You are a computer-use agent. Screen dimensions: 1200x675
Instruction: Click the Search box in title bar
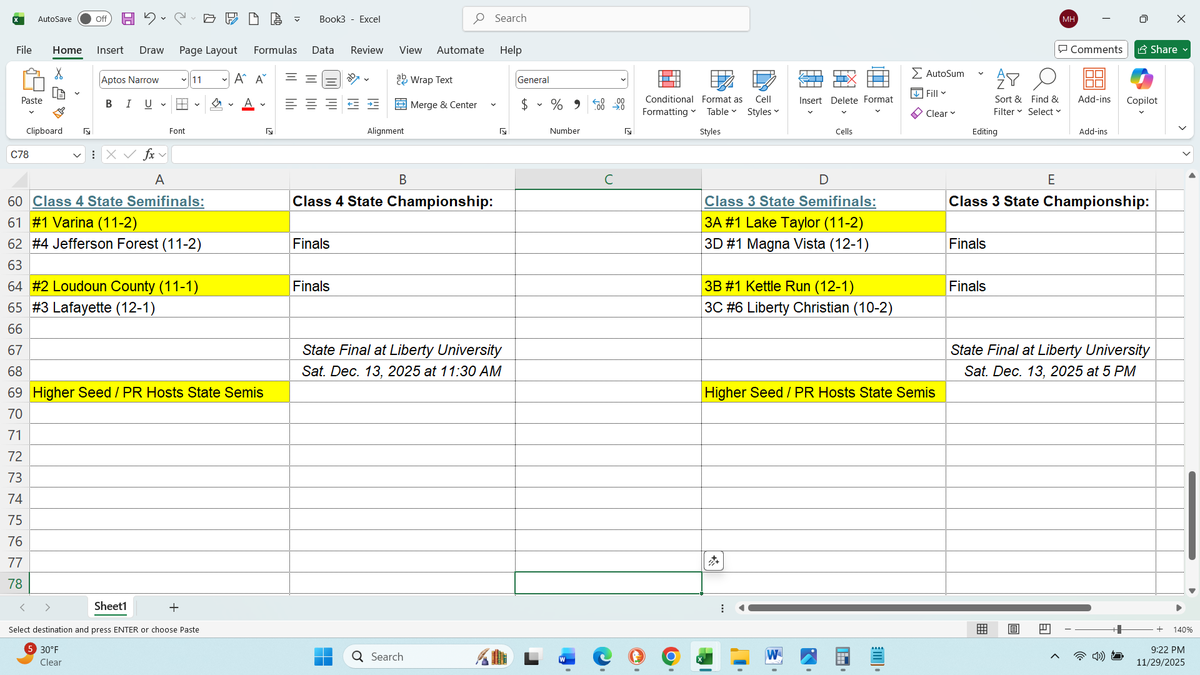pos(607,18)
